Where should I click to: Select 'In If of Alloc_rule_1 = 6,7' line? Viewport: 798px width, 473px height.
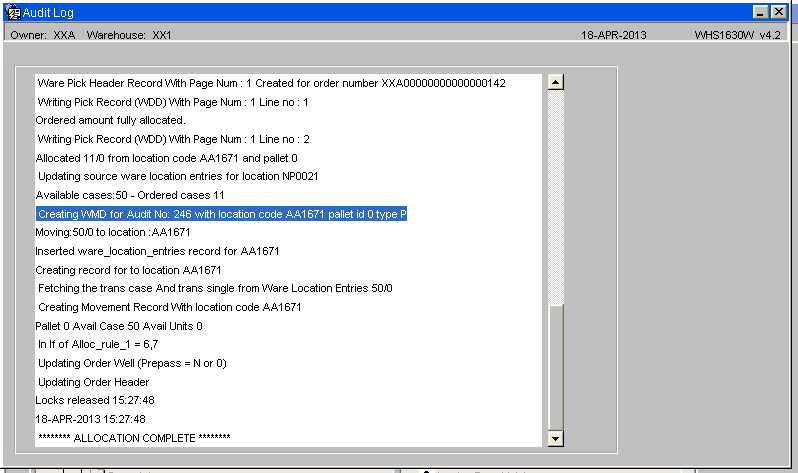pyautogui.click(x=98, y=345)
